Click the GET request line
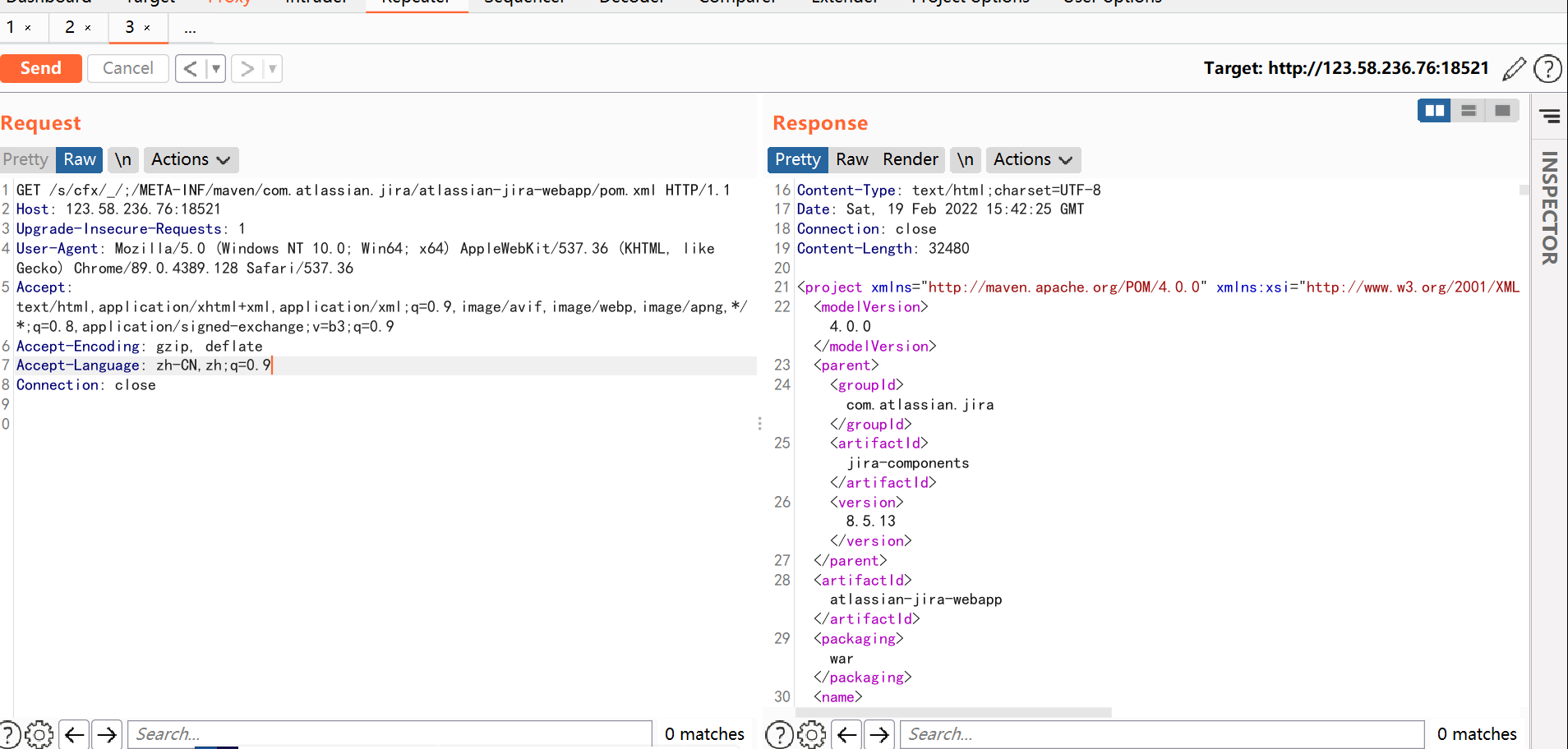The image size is (1568, 749). (x=373, y=190)
